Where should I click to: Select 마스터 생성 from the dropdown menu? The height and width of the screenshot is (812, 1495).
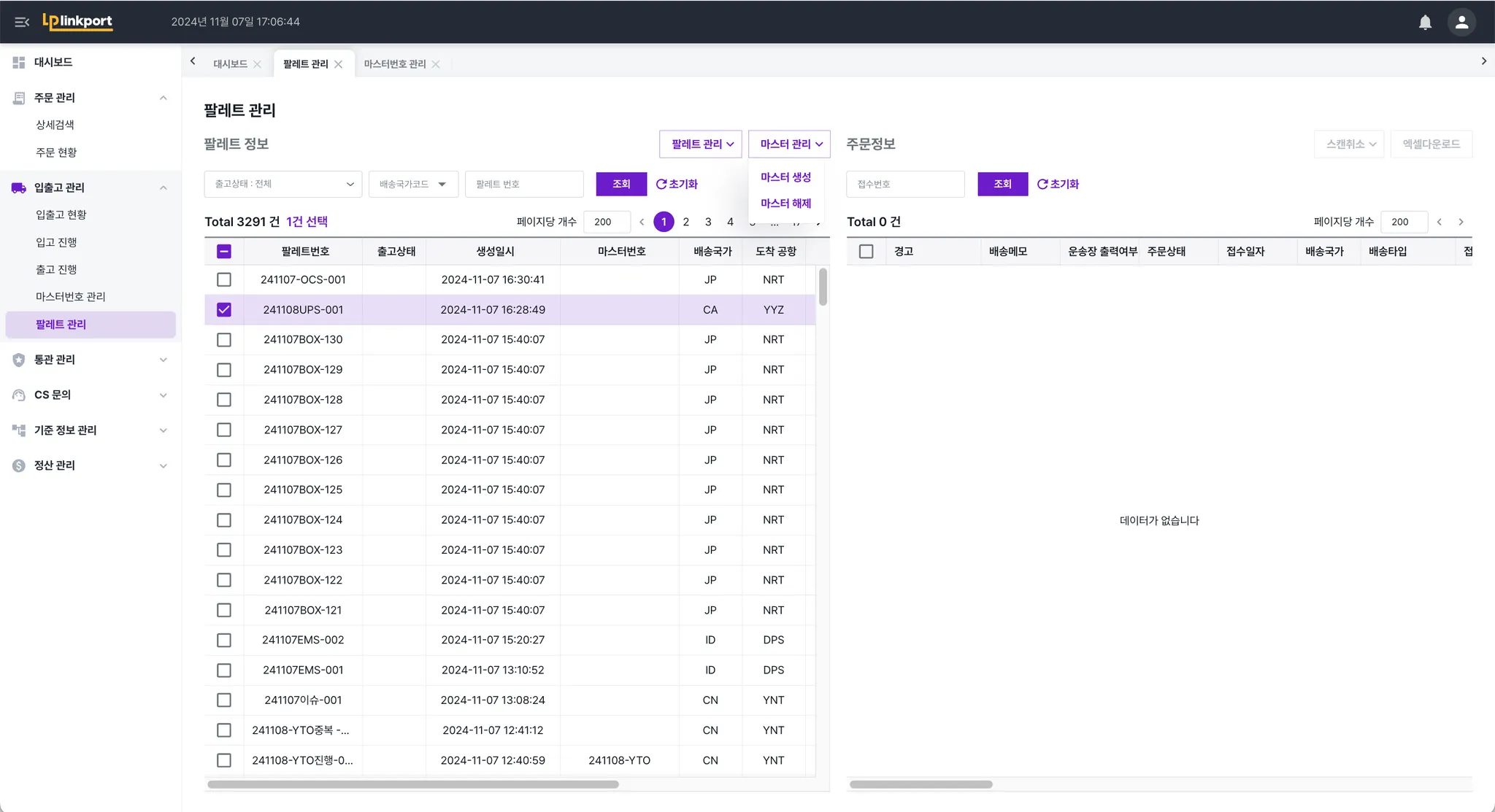tap(785, 177)
